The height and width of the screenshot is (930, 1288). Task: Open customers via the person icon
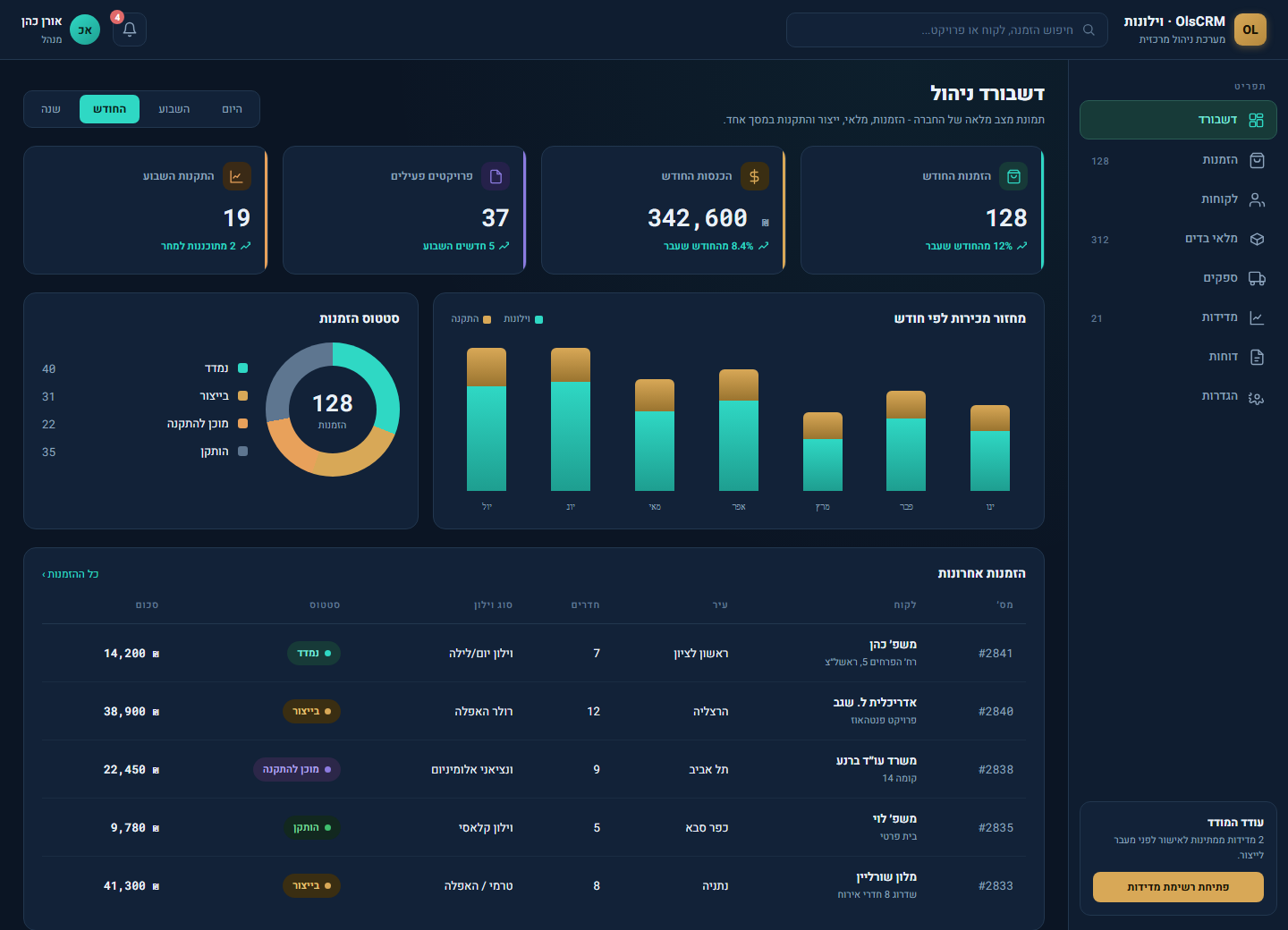coord(1257,199)
